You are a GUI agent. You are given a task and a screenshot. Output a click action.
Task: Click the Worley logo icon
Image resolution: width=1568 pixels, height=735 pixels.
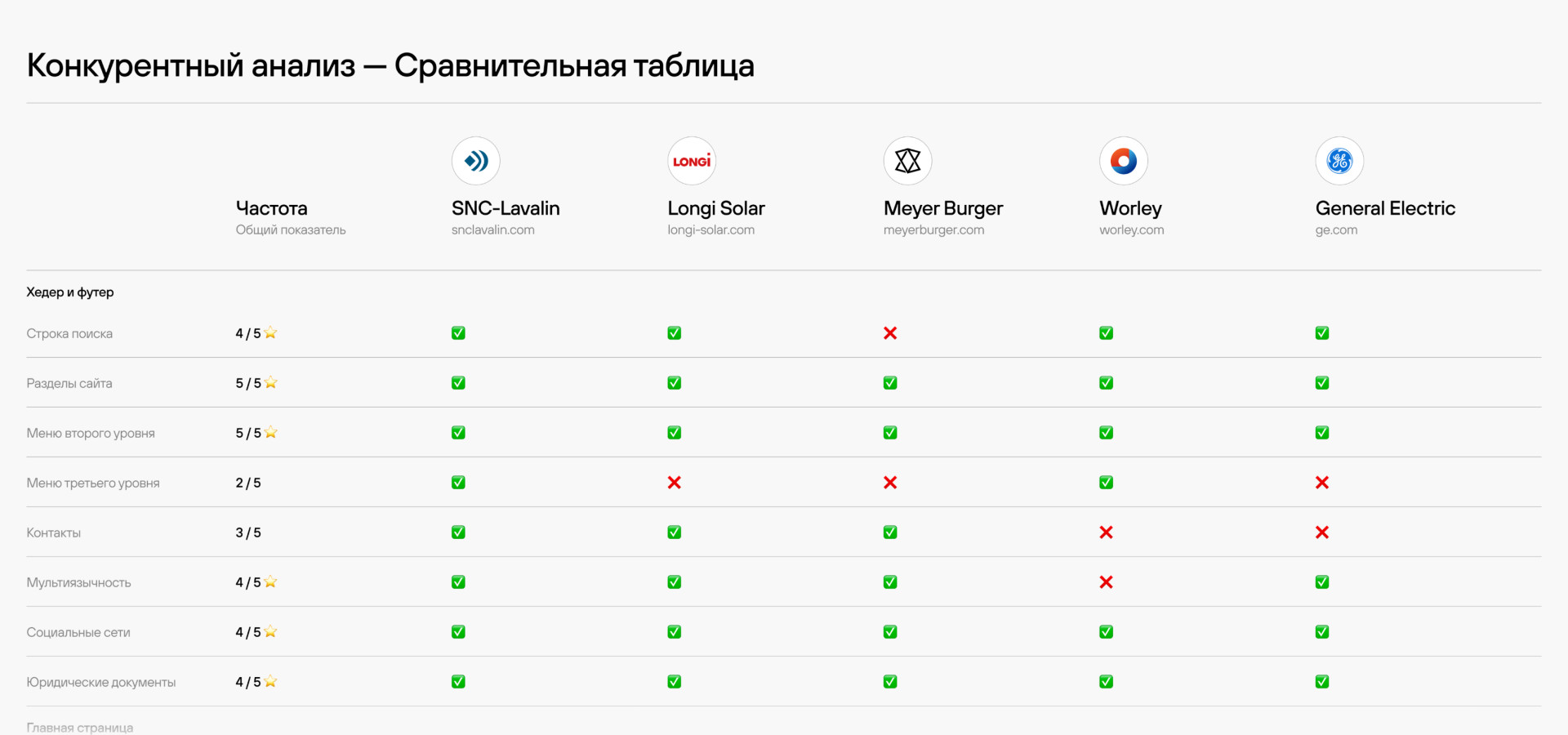point(1123,161)
